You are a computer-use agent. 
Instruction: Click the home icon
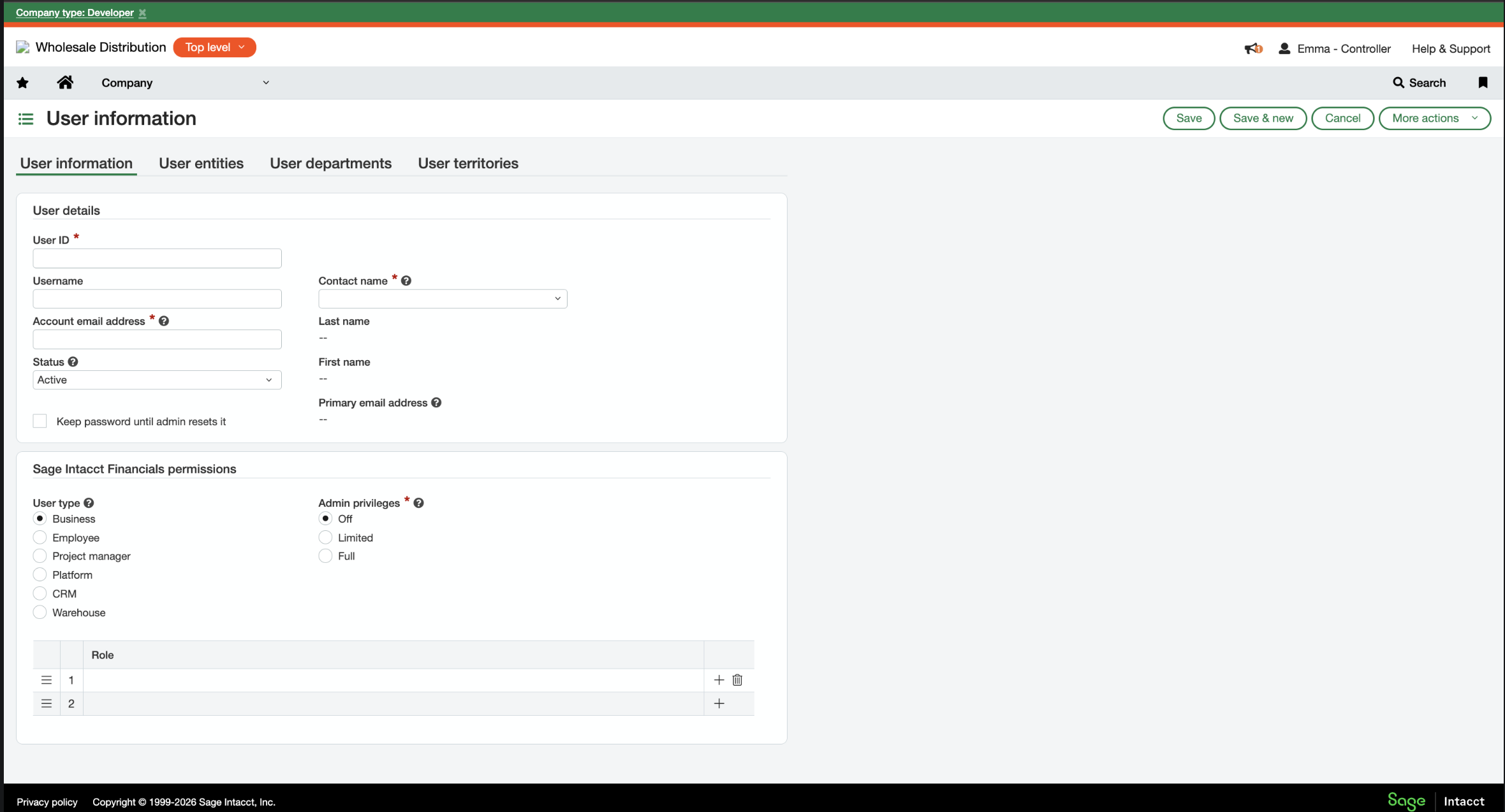click(x=66, y=82)
